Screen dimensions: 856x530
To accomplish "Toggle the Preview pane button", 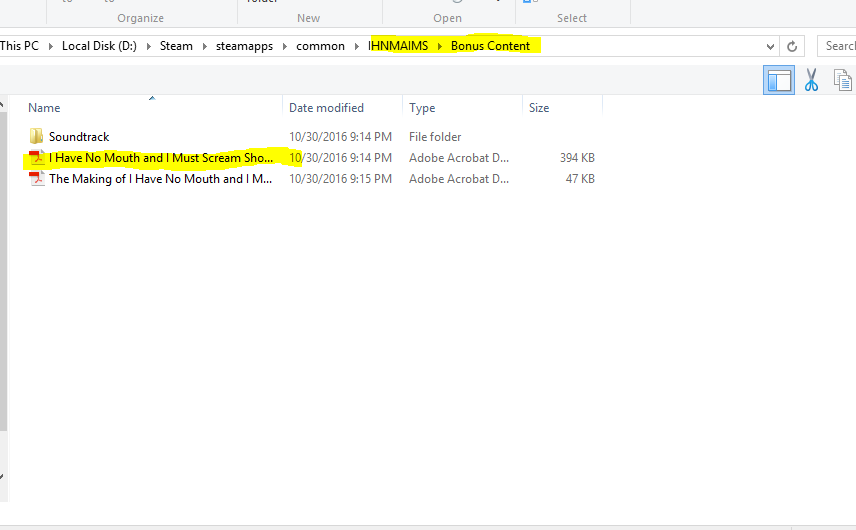I will tap(778, 80).
